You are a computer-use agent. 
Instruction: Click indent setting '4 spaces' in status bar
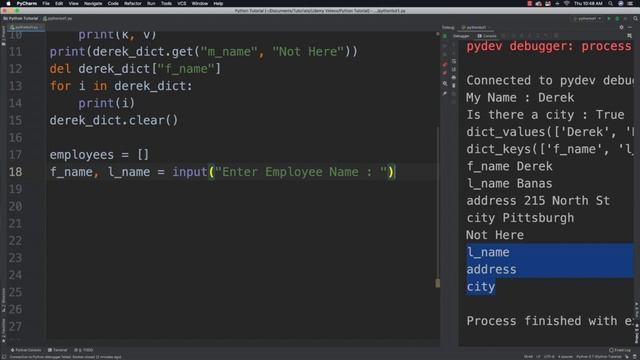pos(565,357)
